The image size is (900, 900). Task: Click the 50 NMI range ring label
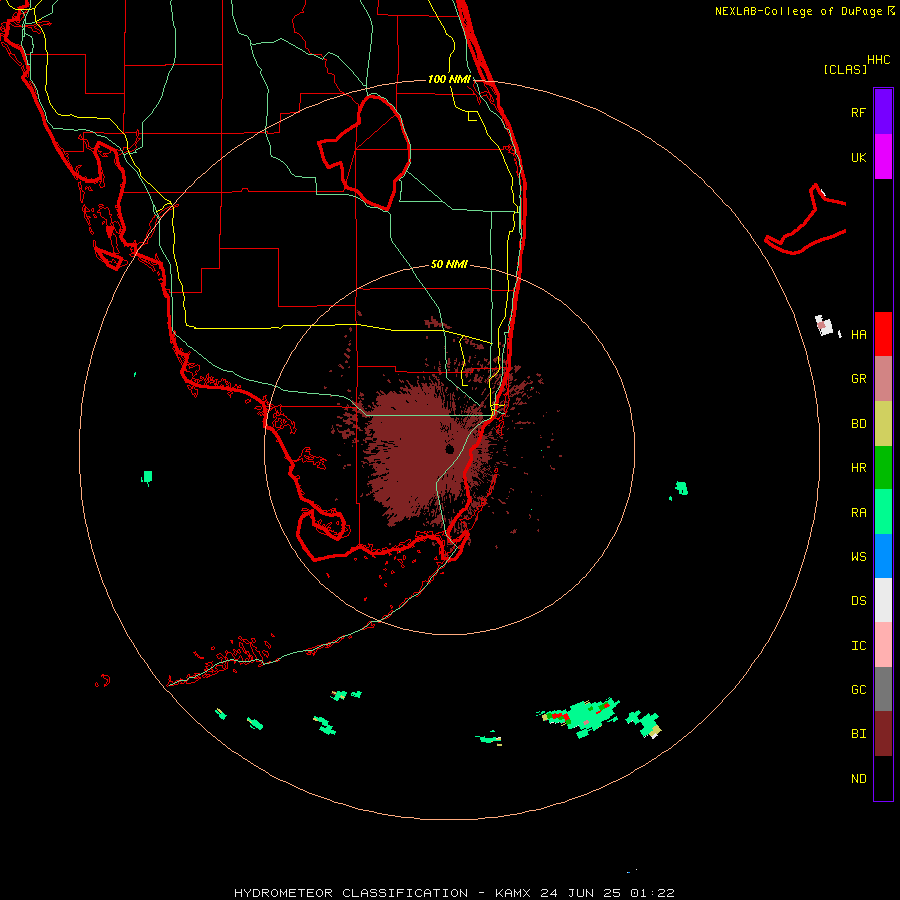point(449,264)
